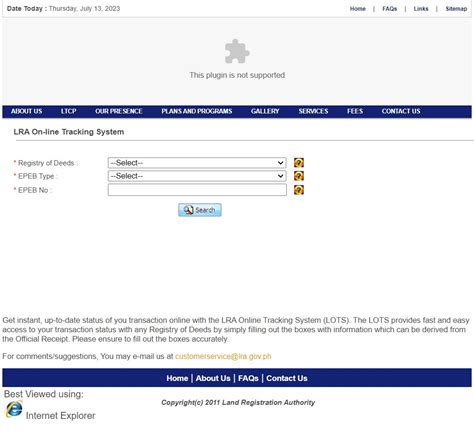Open the EPEB Type dropdown
This screenshot has width=474, height=440.
pos(197,176)
